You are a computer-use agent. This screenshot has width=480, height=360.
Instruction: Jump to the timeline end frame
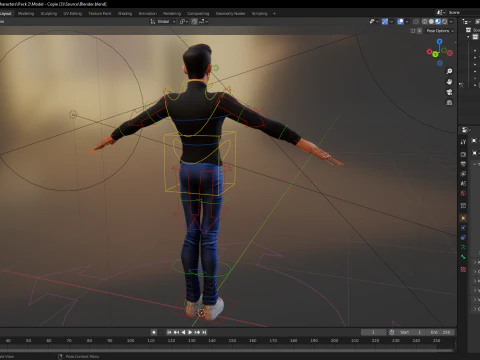(204, 332)
